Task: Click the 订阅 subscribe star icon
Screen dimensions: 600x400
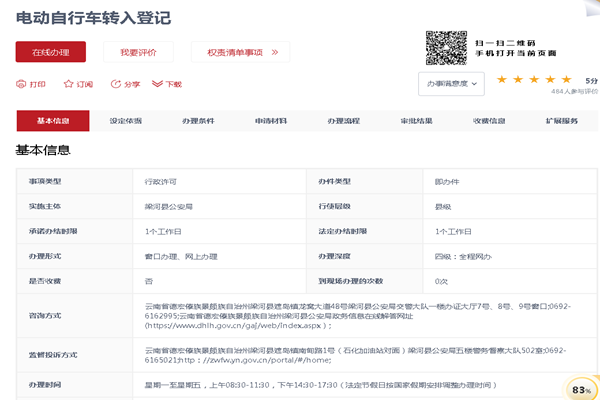Action: click(69, 85)
